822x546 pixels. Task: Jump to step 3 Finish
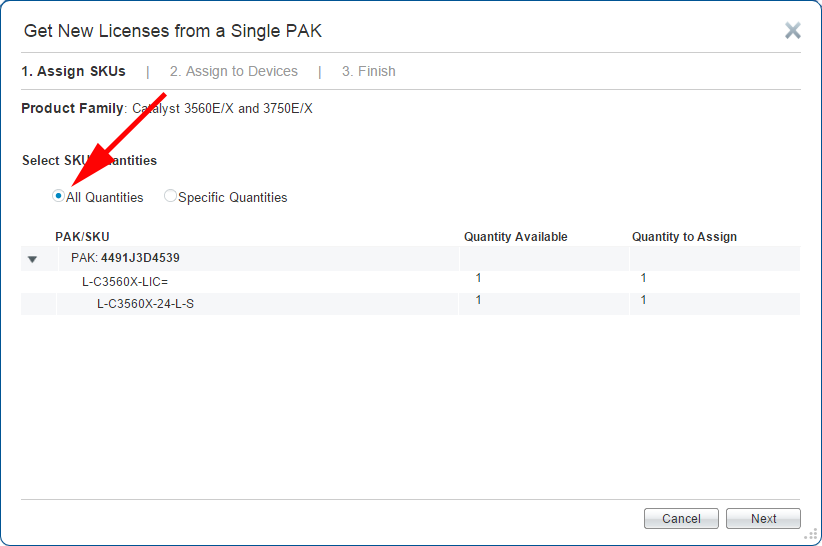[x=369, y=71]
